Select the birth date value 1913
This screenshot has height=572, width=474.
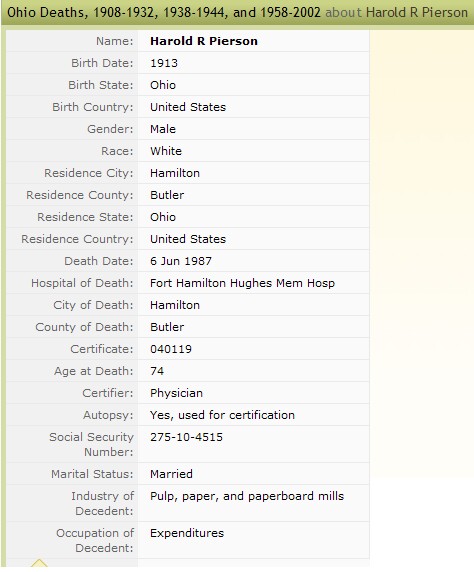pyautogui.click(x=164, y=63)
